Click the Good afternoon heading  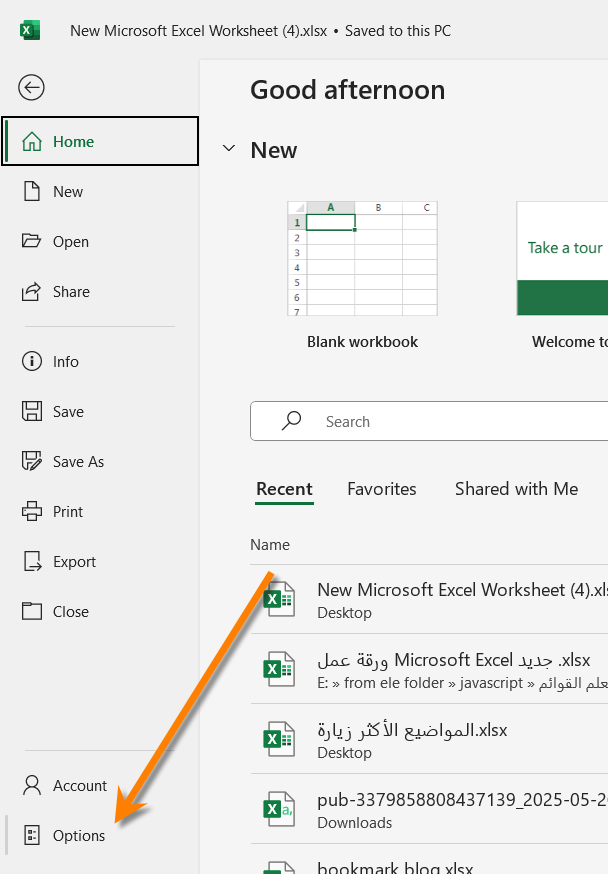pyautogui.click(x=348, y=90)
